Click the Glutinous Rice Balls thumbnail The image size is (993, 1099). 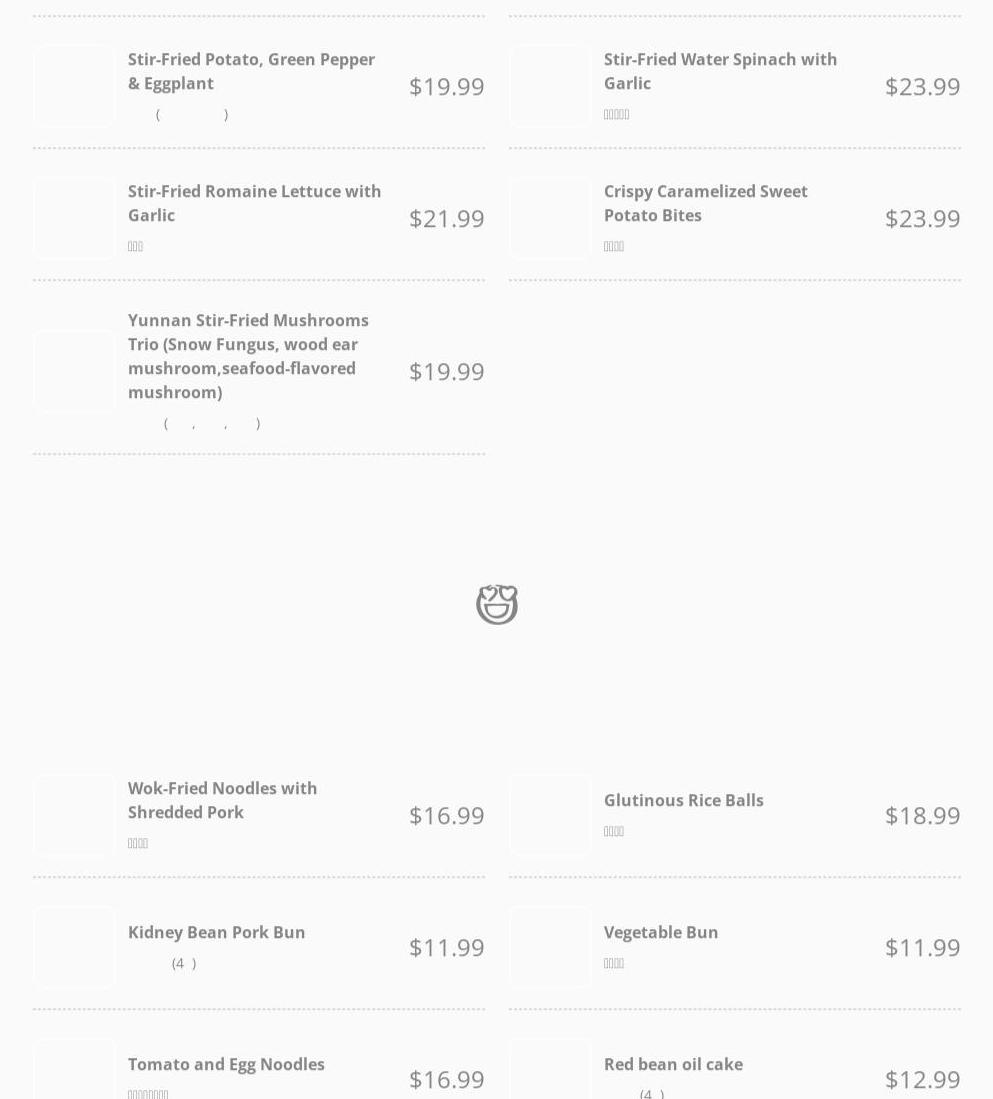click(x=550, y=815)
